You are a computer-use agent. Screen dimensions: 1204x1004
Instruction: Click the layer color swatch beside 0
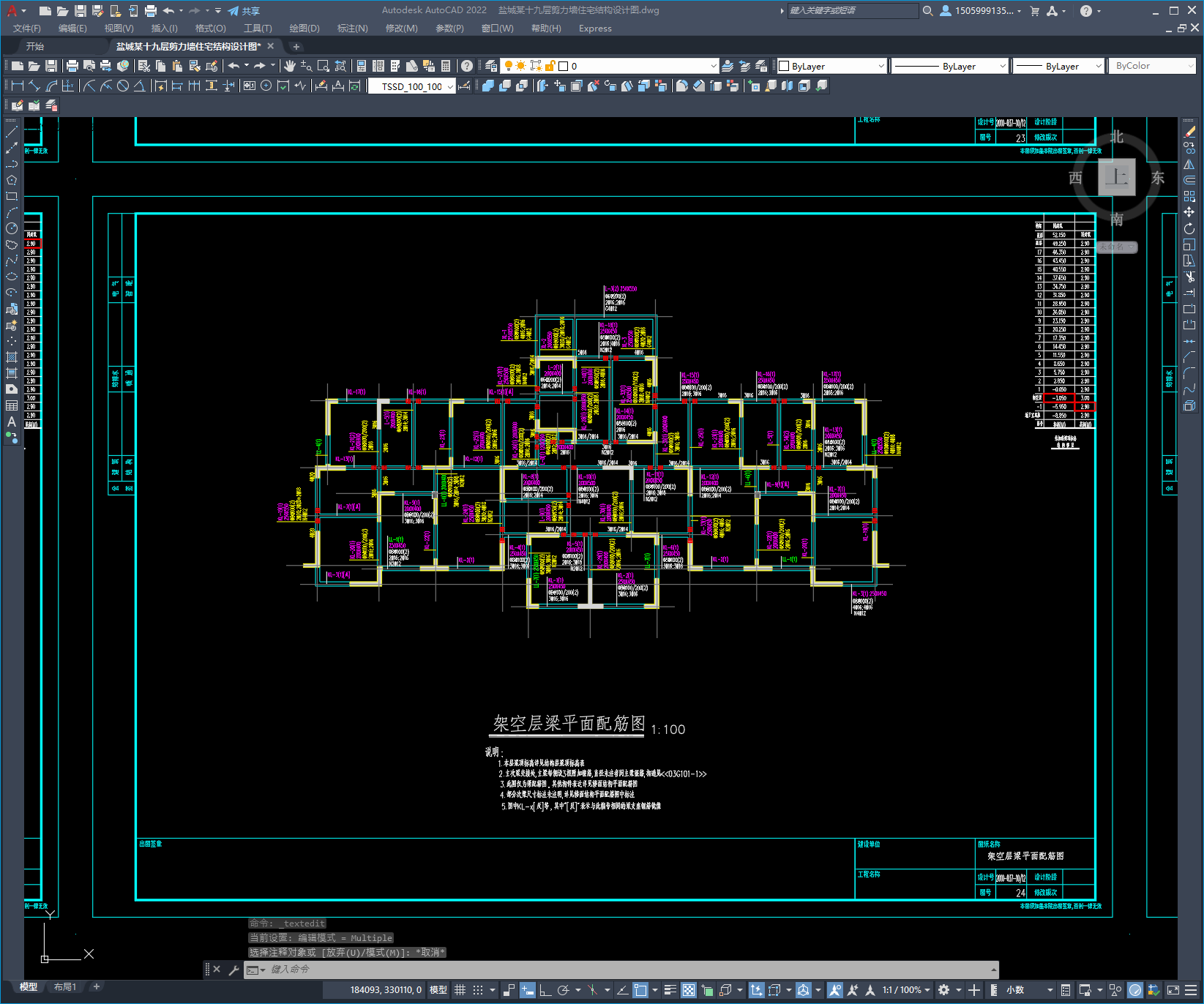point(564,66)
